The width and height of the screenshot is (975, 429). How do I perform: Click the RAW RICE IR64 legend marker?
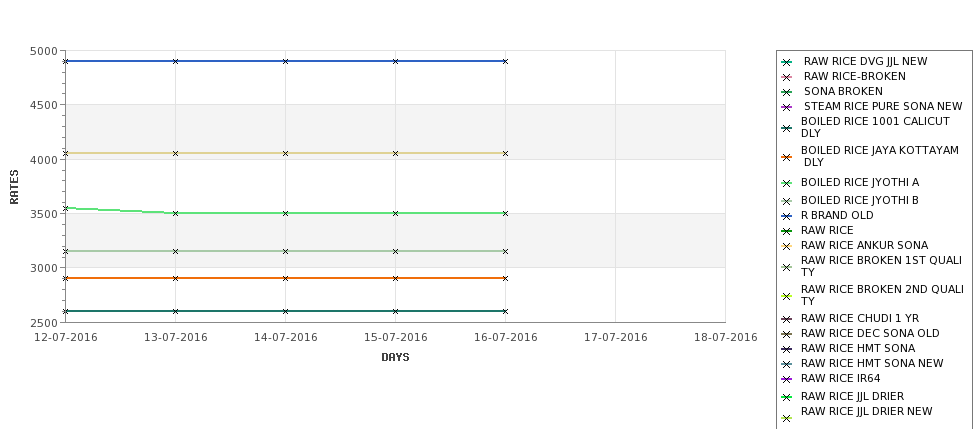pyautogui.click(x=786, y=379)
